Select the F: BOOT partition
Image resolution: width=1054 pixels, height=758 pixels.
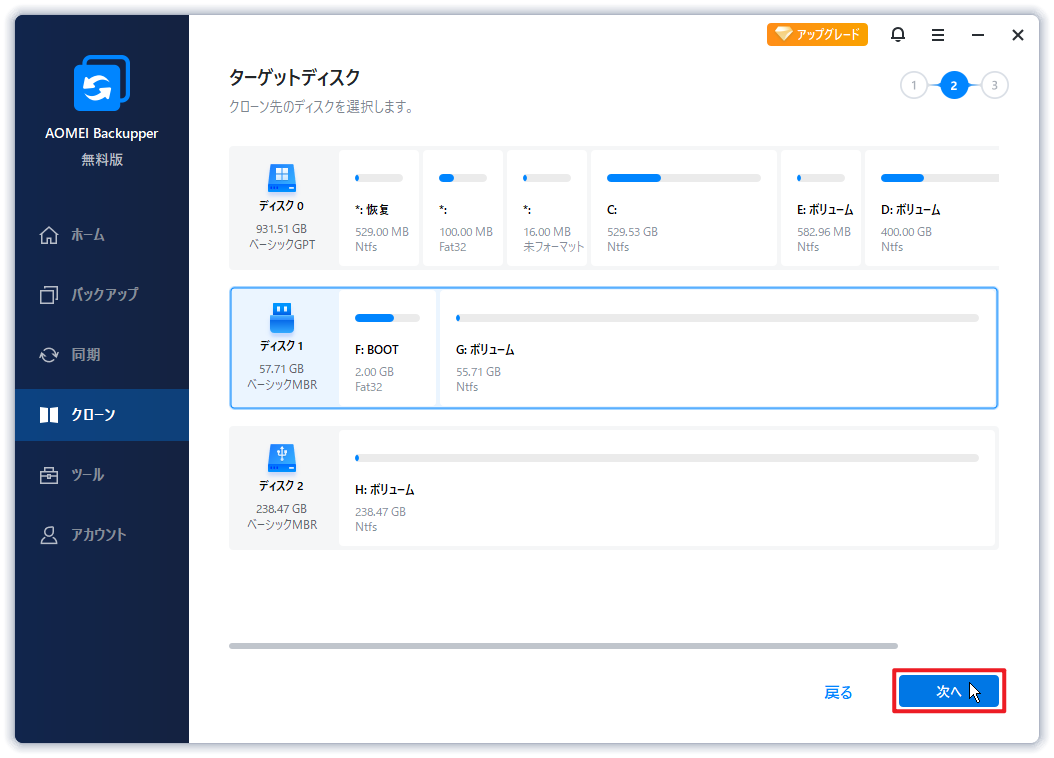click(x=387, y=348)
